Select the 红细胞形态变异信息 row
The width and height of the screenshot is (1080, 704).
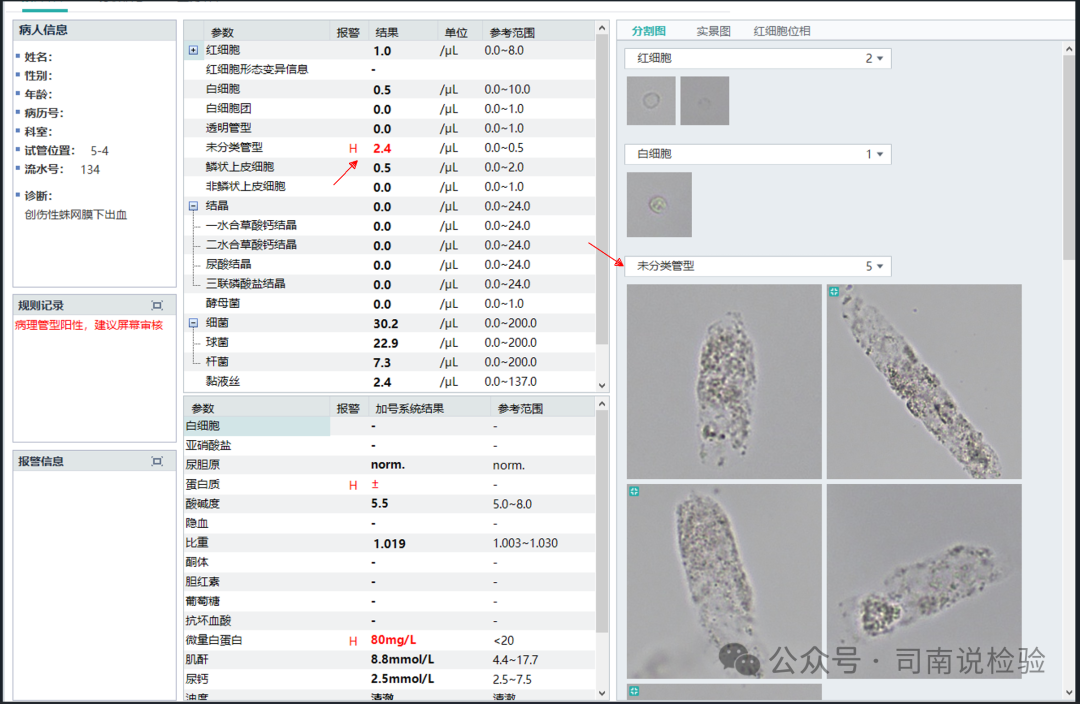[389, 70]
